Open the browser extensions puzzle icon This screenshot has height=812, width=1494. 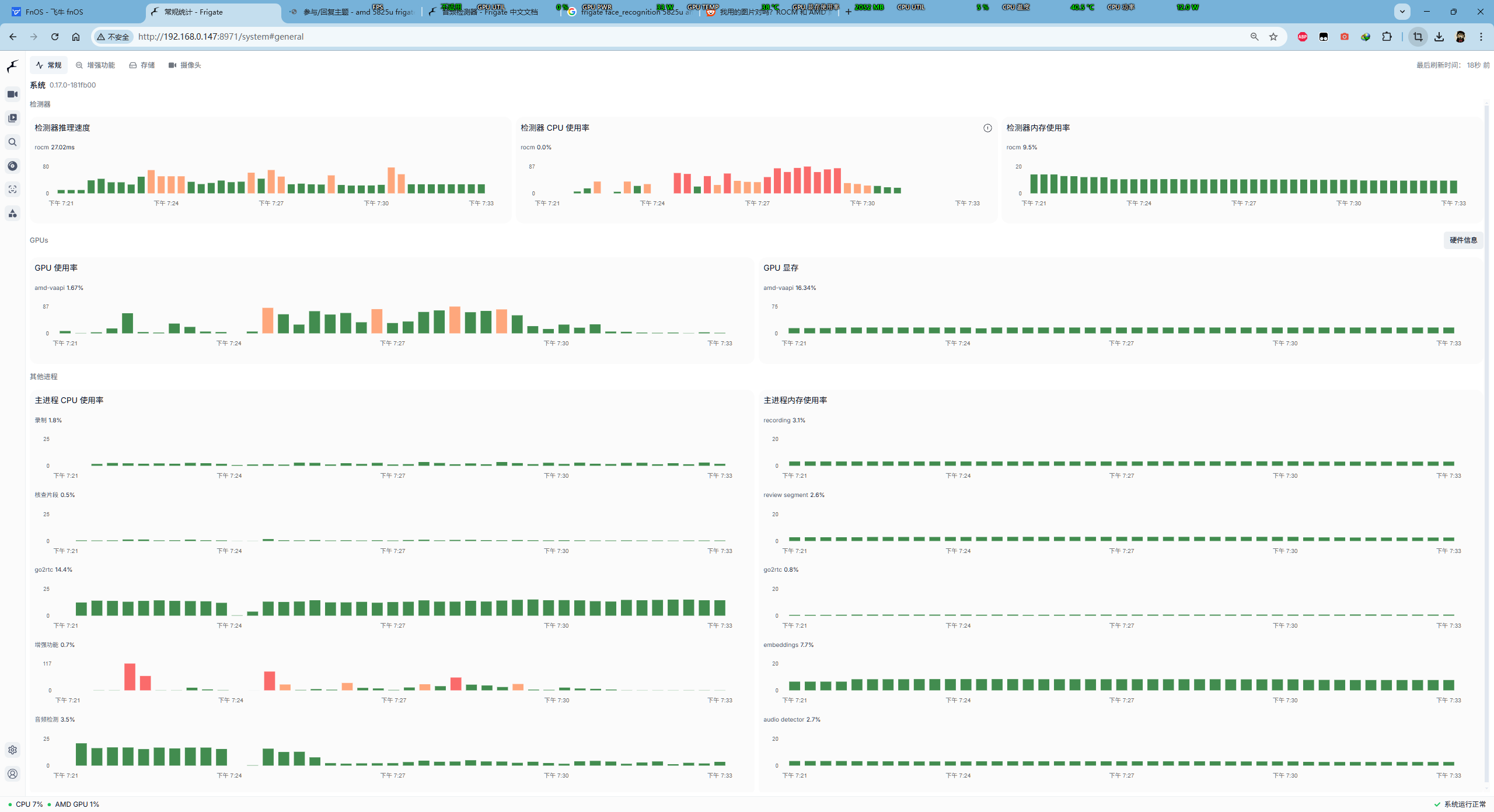[1387, 37]
